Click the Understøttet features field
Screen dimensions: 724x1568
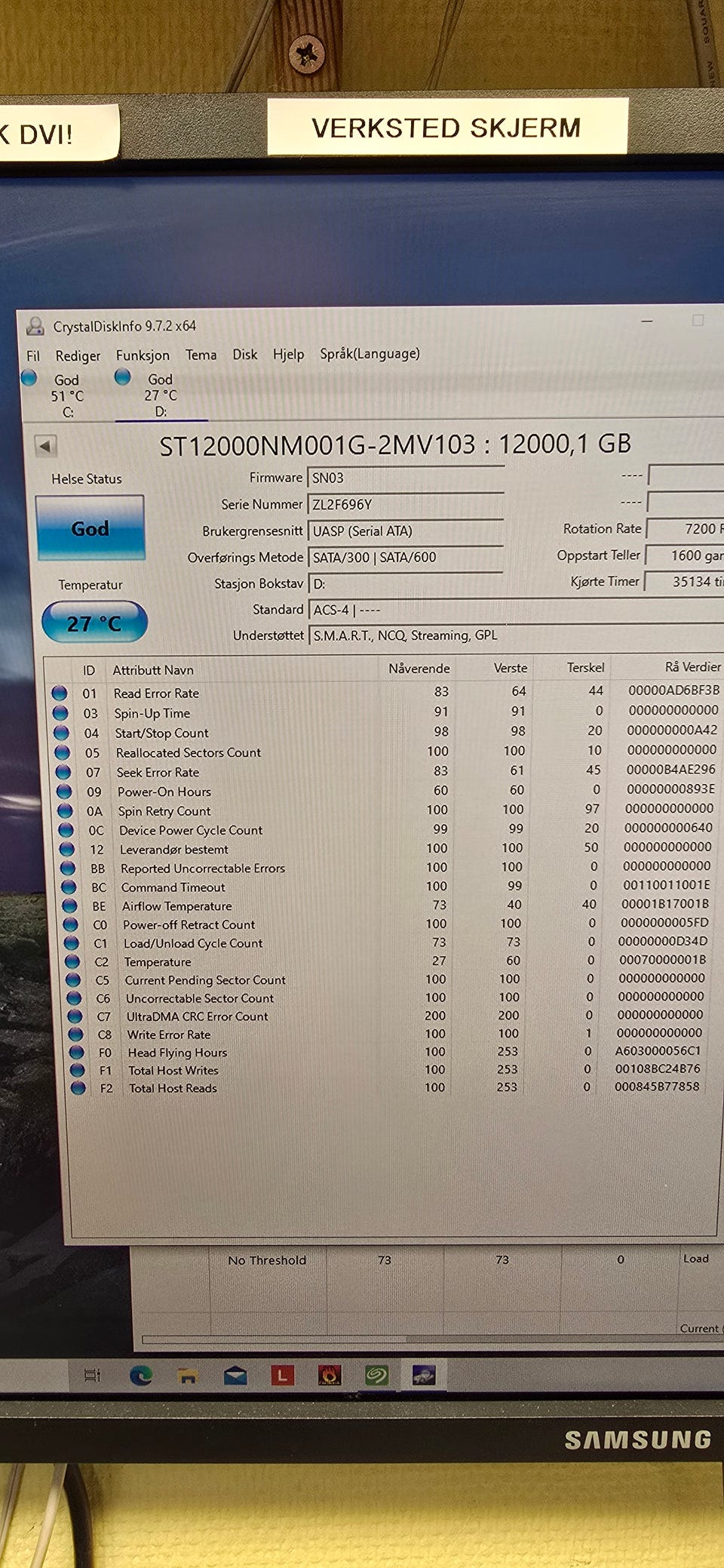pos(516,635)
